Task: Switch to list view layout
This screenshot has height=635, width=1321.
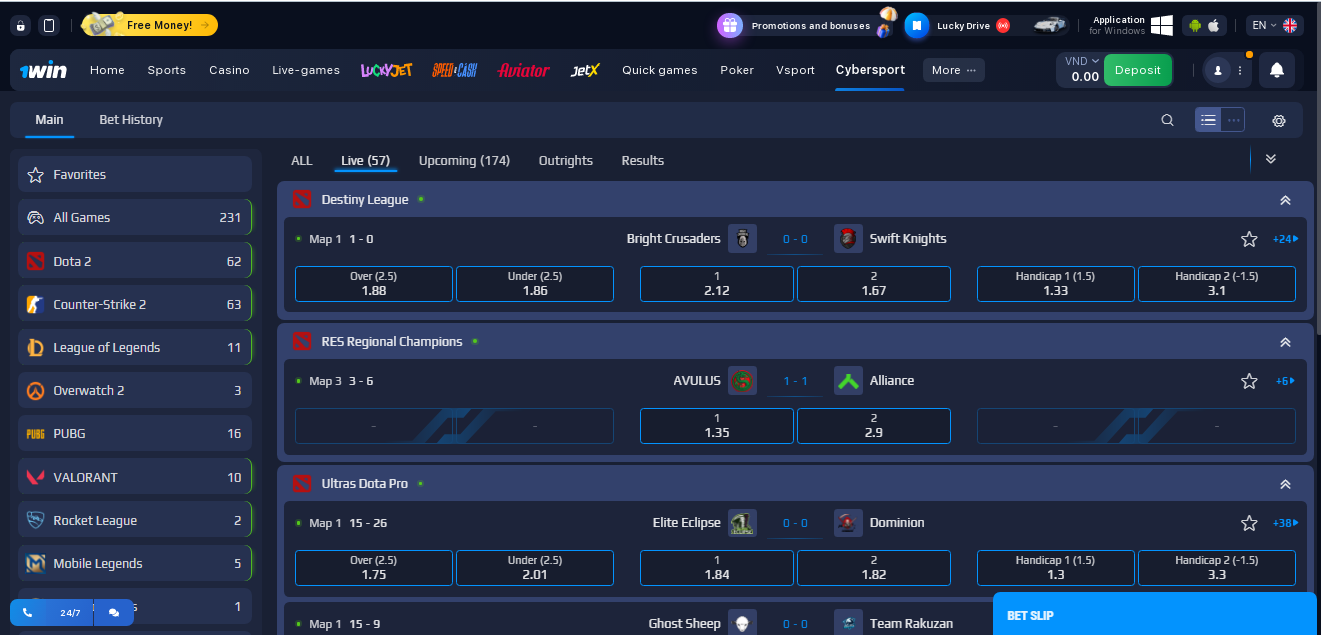Action: [1208, 120]
